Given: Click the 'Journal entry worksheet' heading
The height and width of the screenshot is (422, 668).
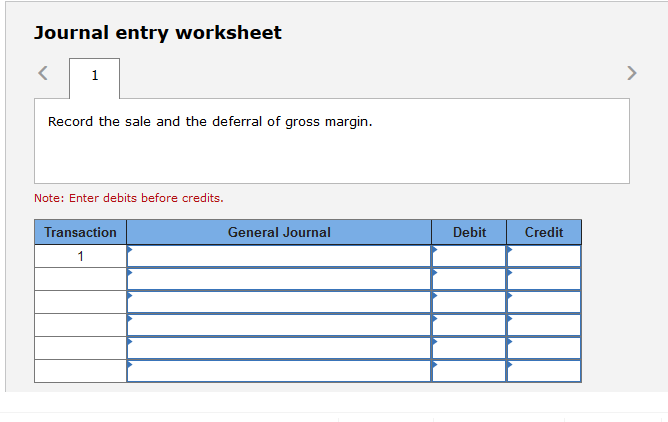Looking at the screenshot, I should pos(158,33).
